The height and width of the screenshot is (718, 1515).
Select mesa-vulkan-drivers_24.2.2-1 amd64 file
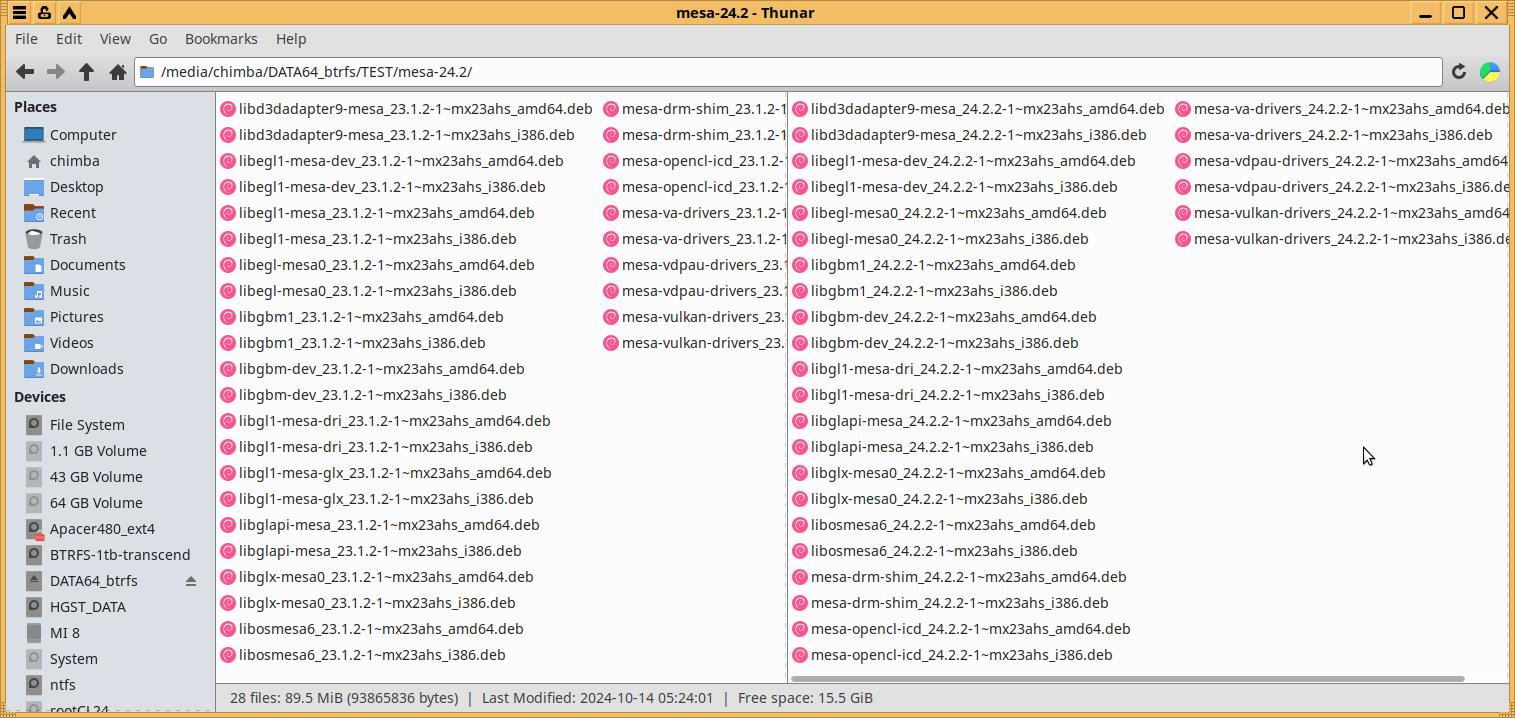[1341, 213]
